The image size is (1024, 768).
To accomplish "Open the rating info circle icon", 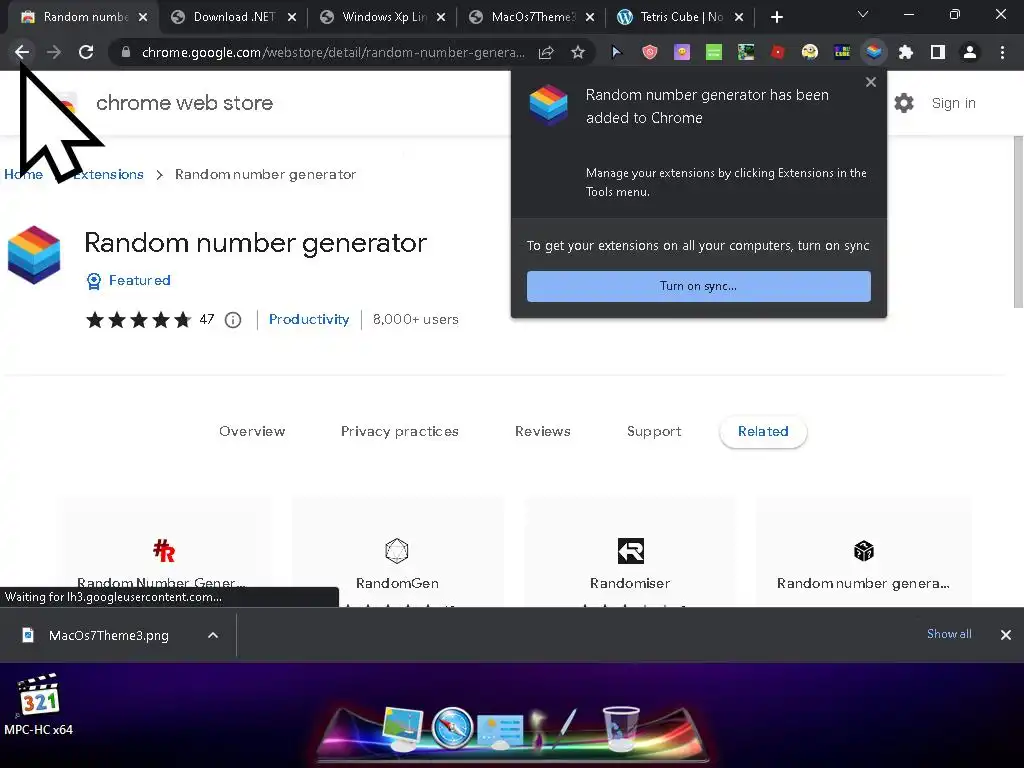I will 233,320.
